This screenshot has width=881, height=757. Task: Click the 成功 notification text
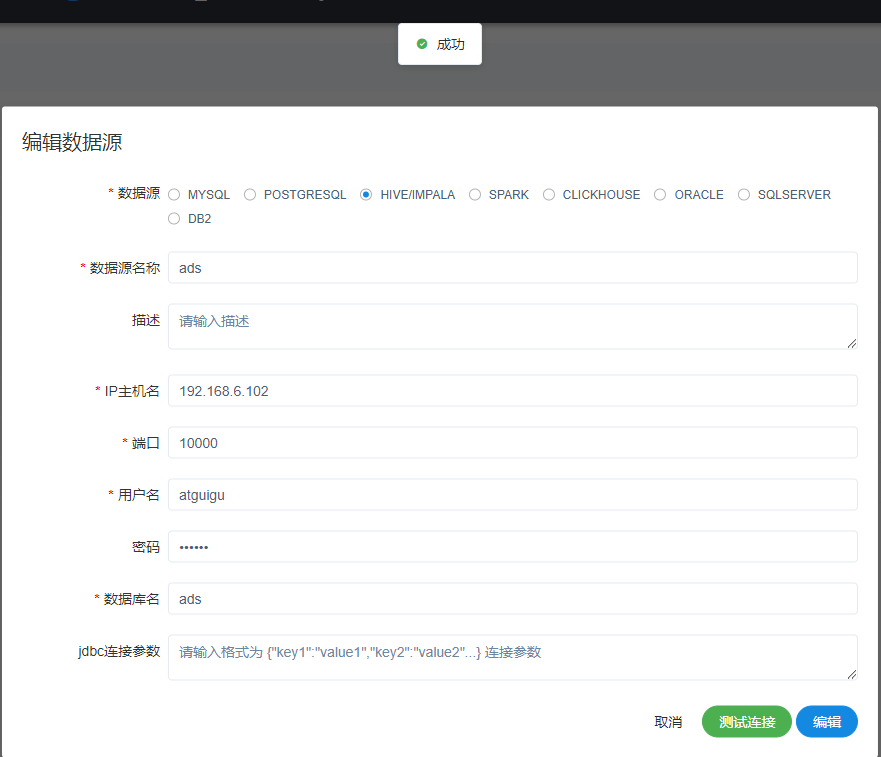tap(451, 44)
